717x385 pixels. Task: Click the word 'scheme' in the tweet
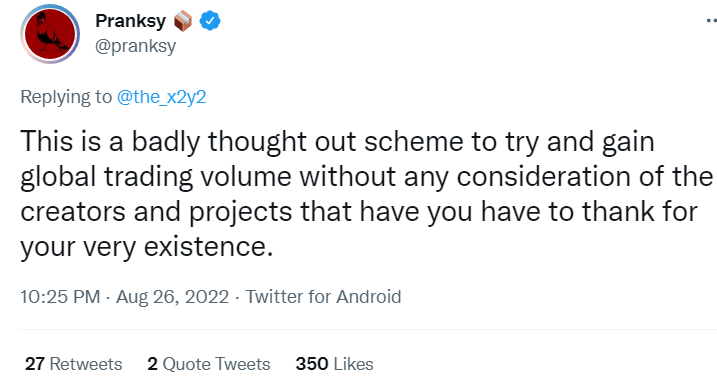(414, 141)
